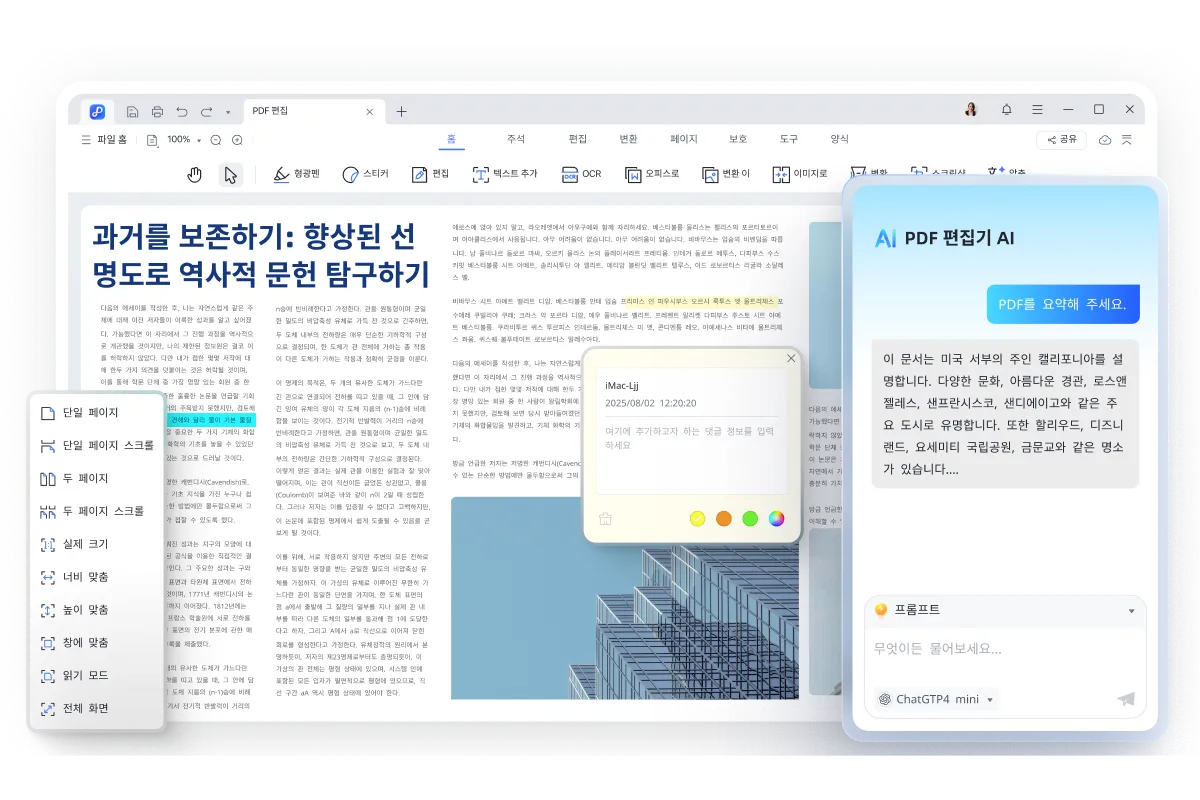Image resolution: width=1200 pixels, height=800 pixels.
Task: Click the 변환 이 convert tool
Action: pyautogui.click(x=726, y=174)
